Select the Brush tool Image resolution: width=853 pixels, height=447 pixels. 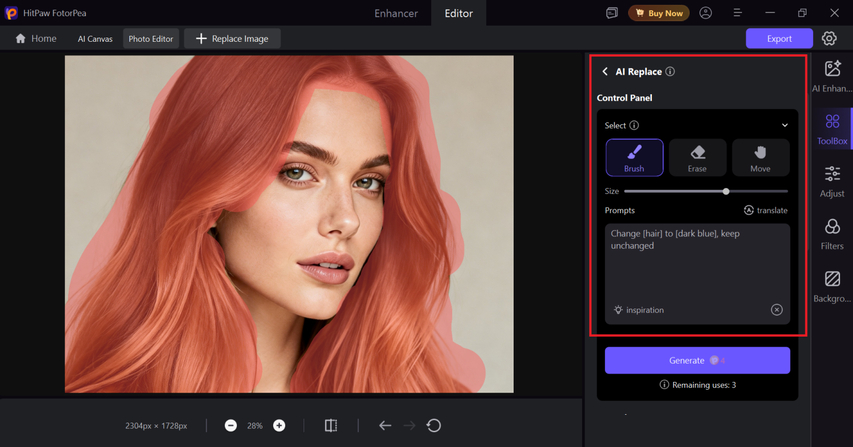[x=634, y=158]
